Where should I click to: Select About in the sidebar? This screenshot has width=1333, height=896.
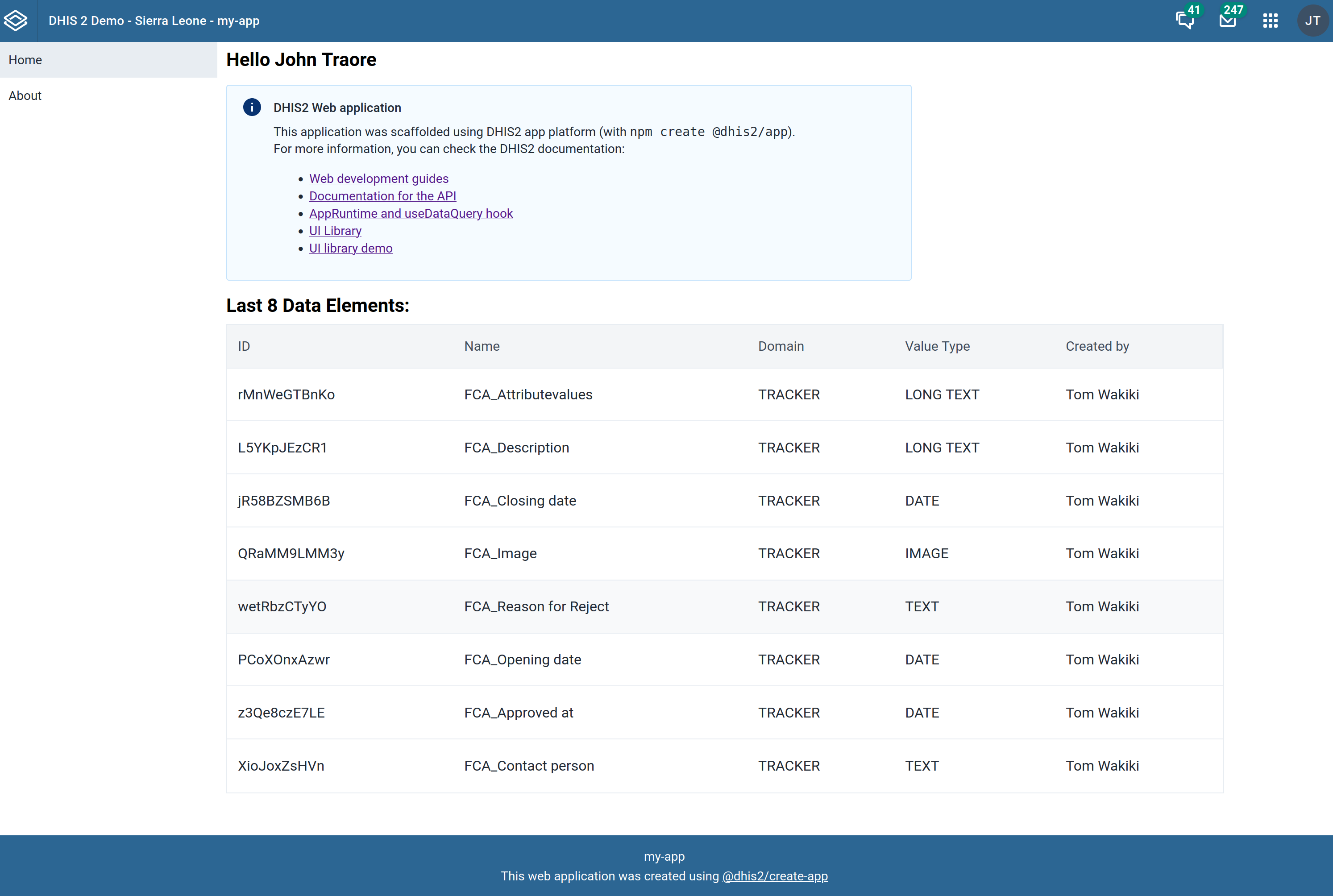point(25,95)
